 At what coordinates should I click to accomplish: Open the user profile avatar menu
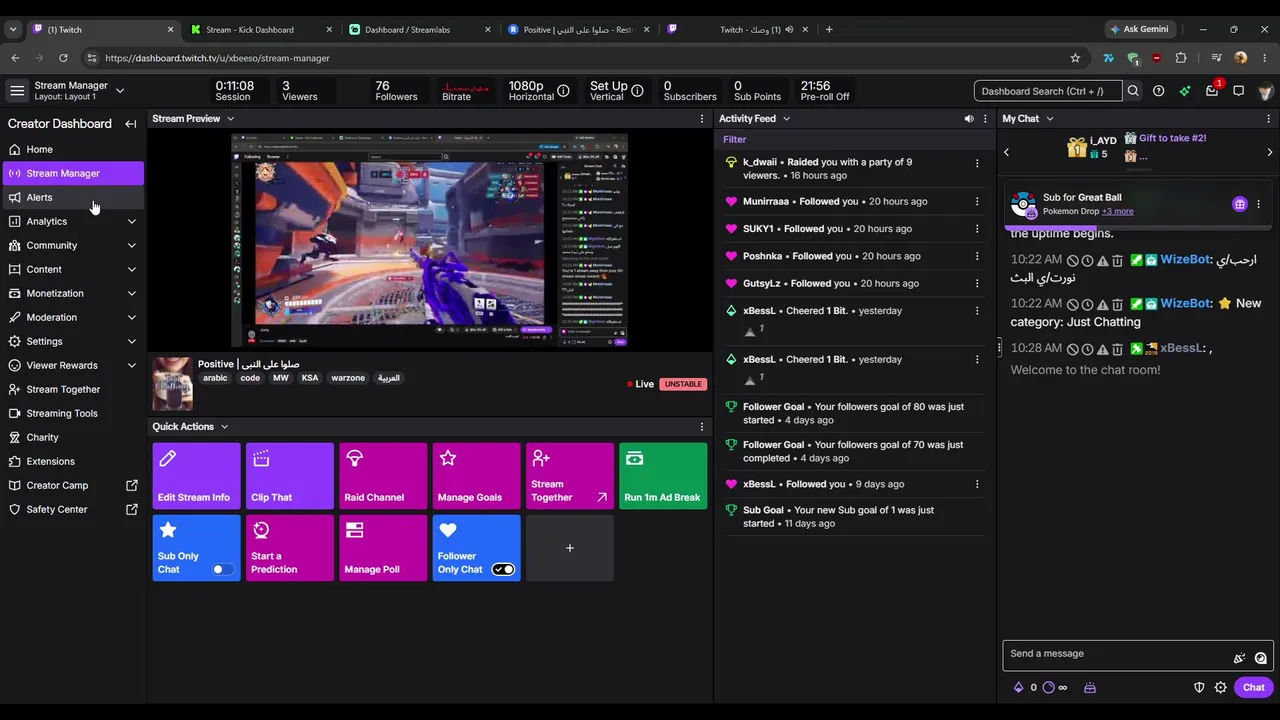1265,91
